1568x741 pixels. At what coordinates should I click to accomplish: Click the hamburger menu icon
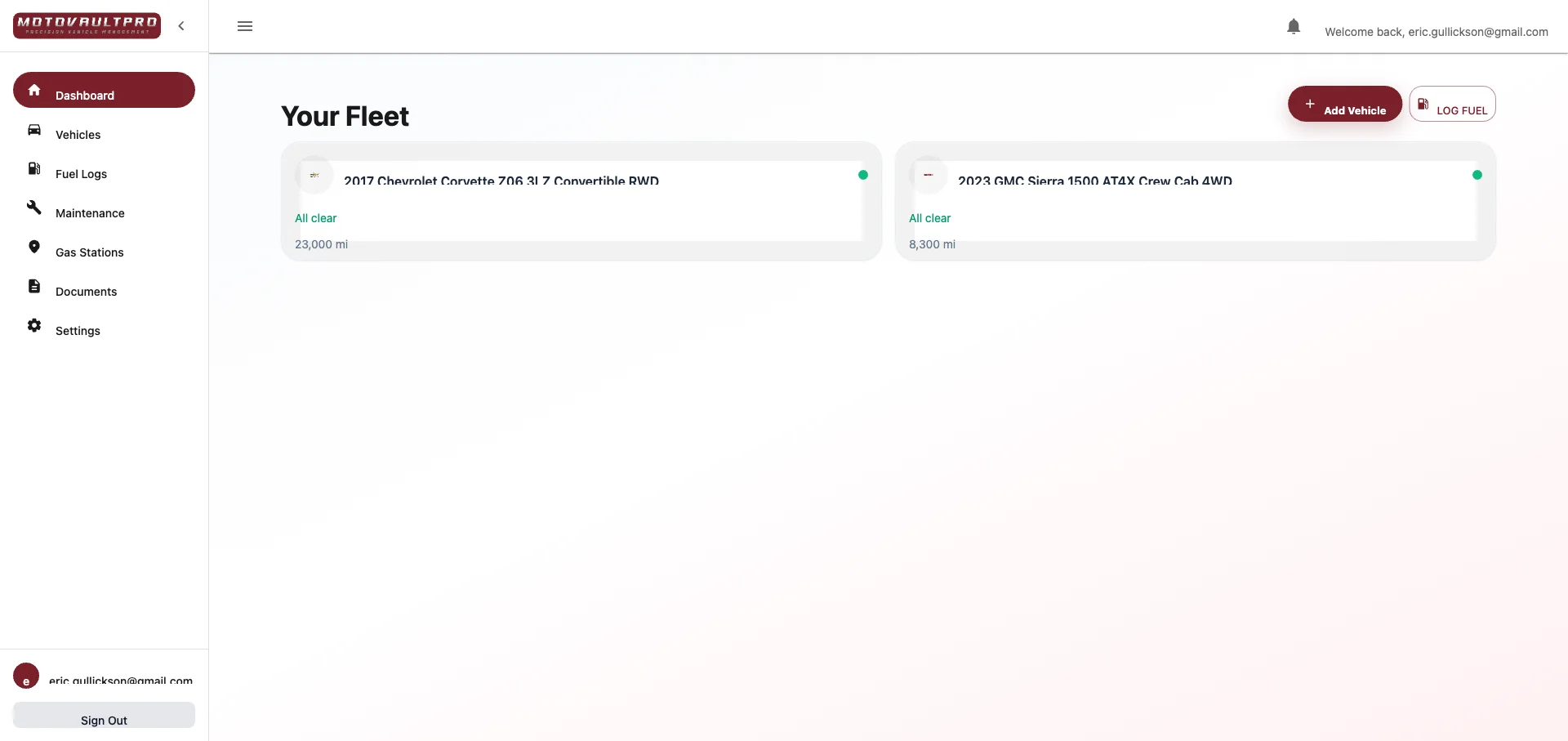coord(245,26)
